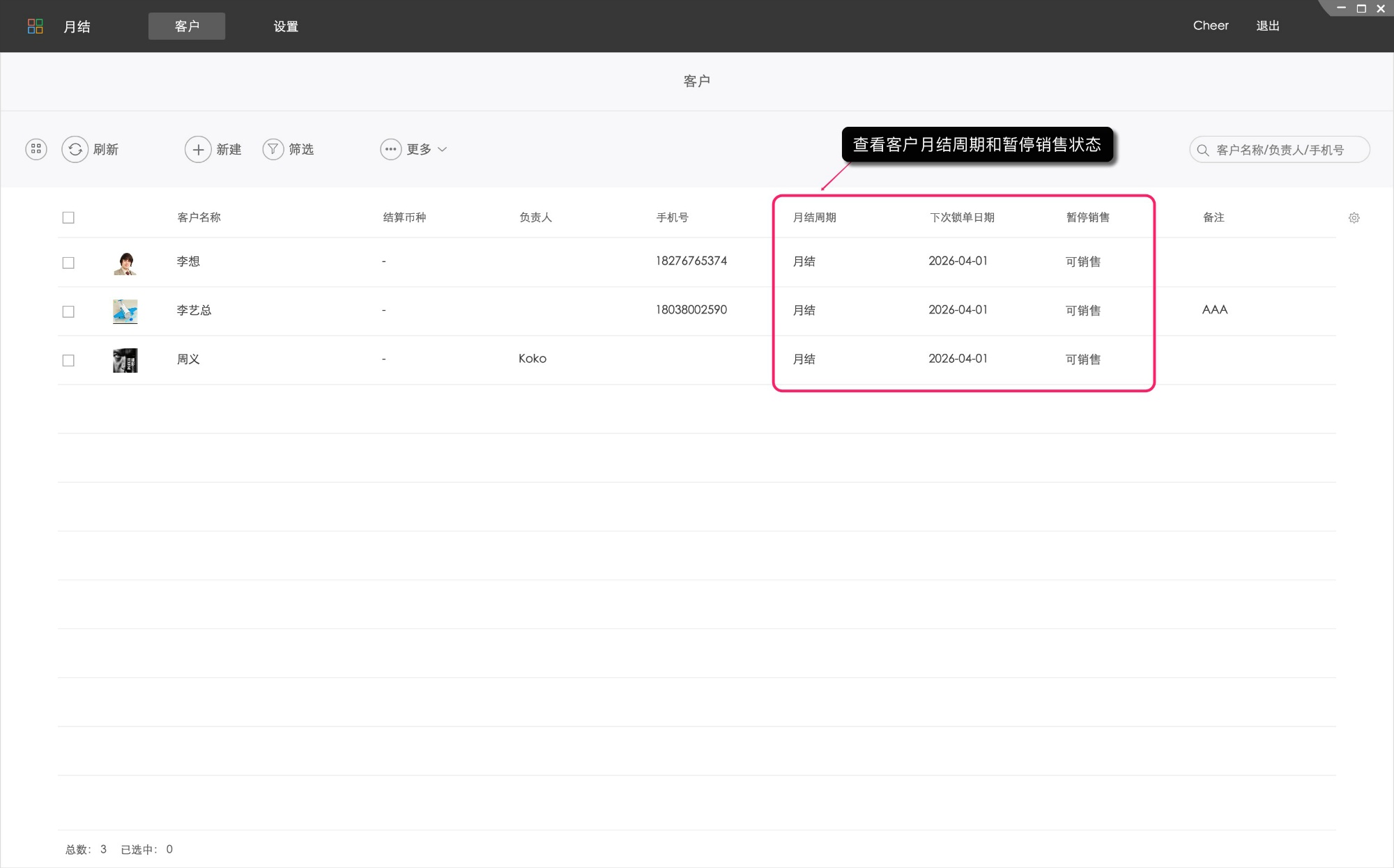Switch to the 客户 tab
The width and height of the screenshot is (1394, 868).
point(187,26)
